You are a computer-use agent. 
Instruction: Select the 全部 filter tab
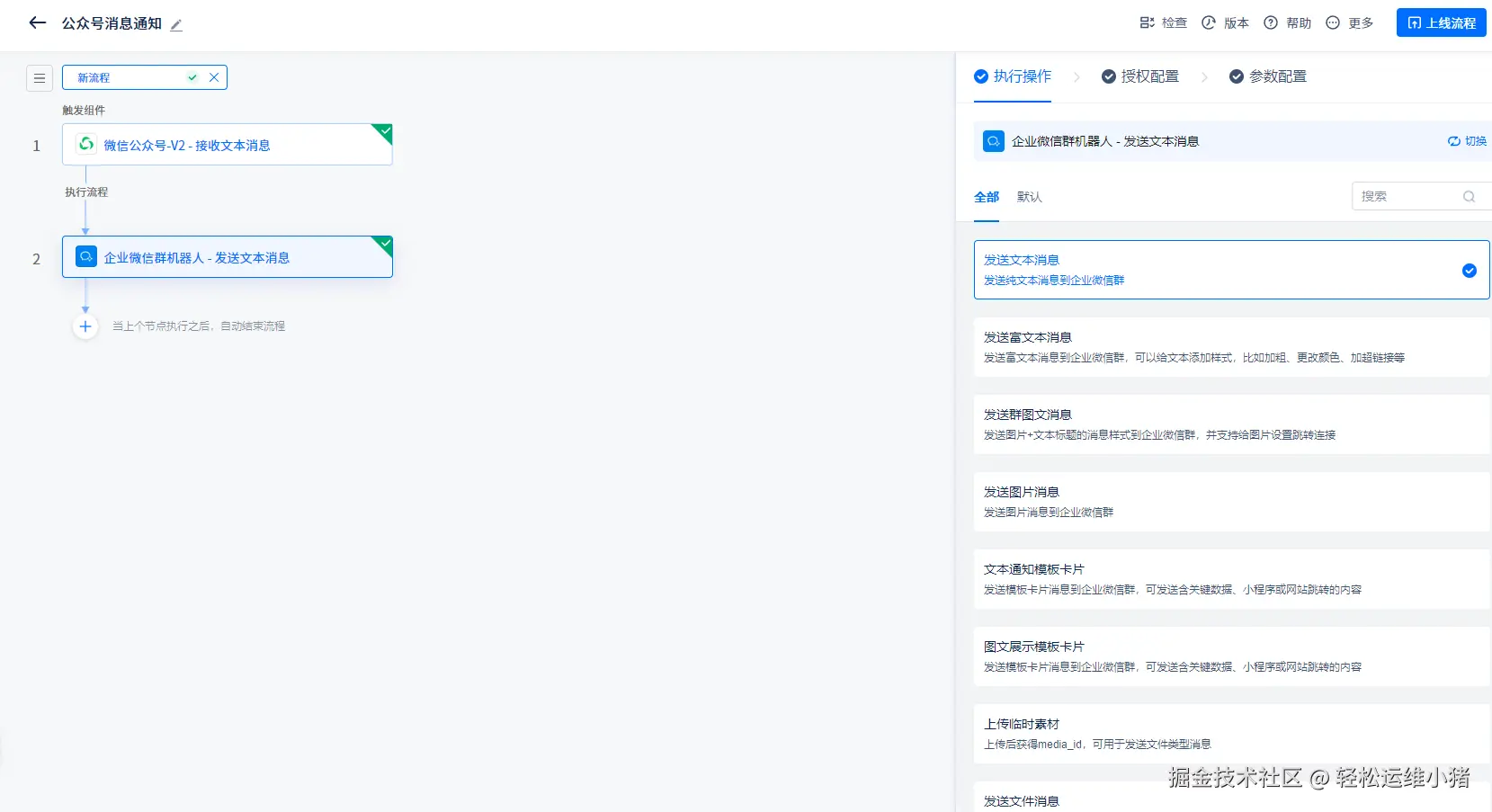click(987, 197)
